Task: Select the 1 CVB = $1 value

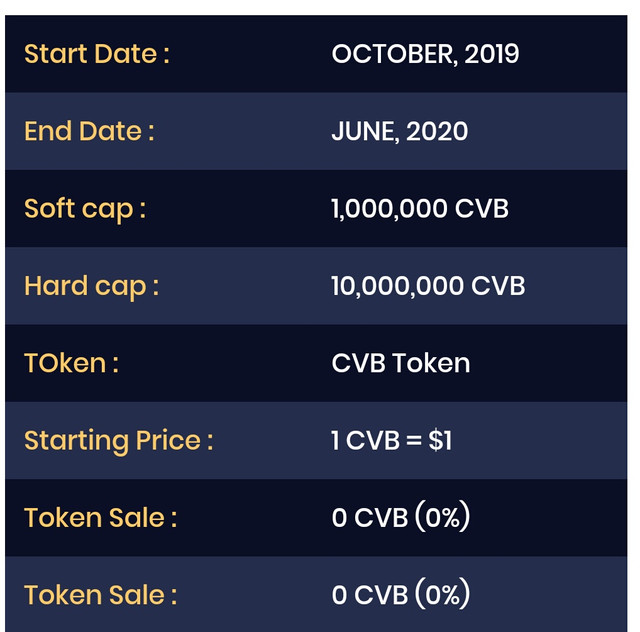Action: click(391, 441)
